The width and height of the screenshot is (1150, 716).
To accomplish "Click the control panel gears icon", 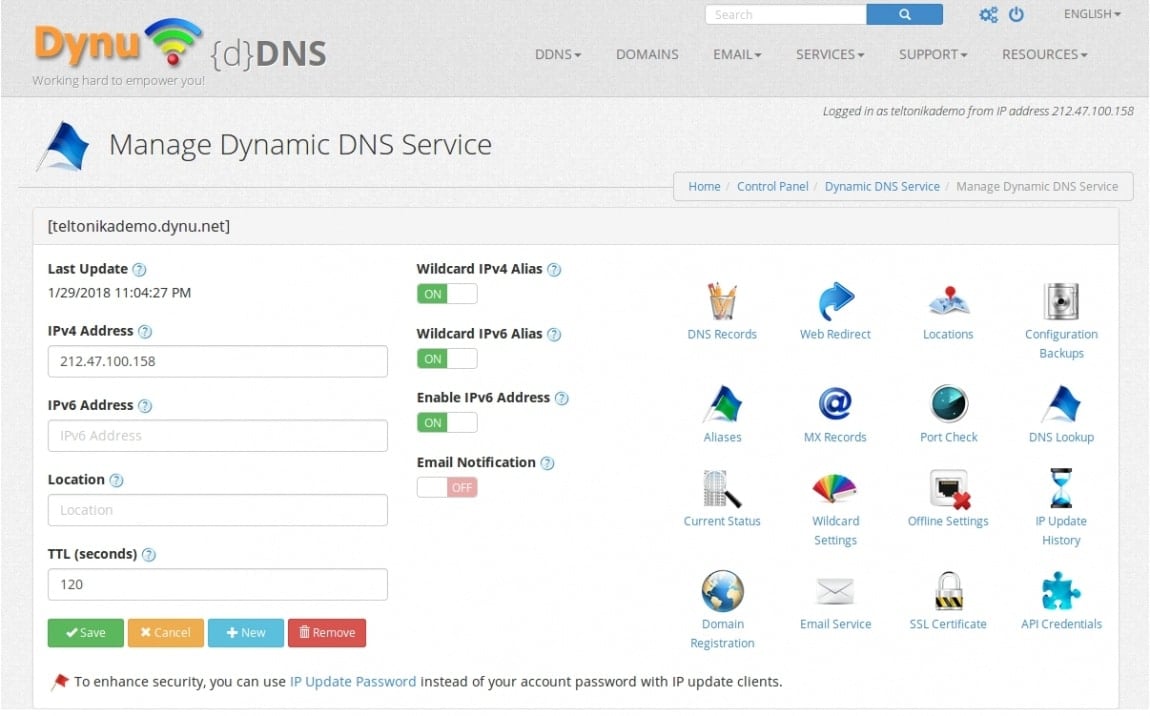I will pos(989,15).
